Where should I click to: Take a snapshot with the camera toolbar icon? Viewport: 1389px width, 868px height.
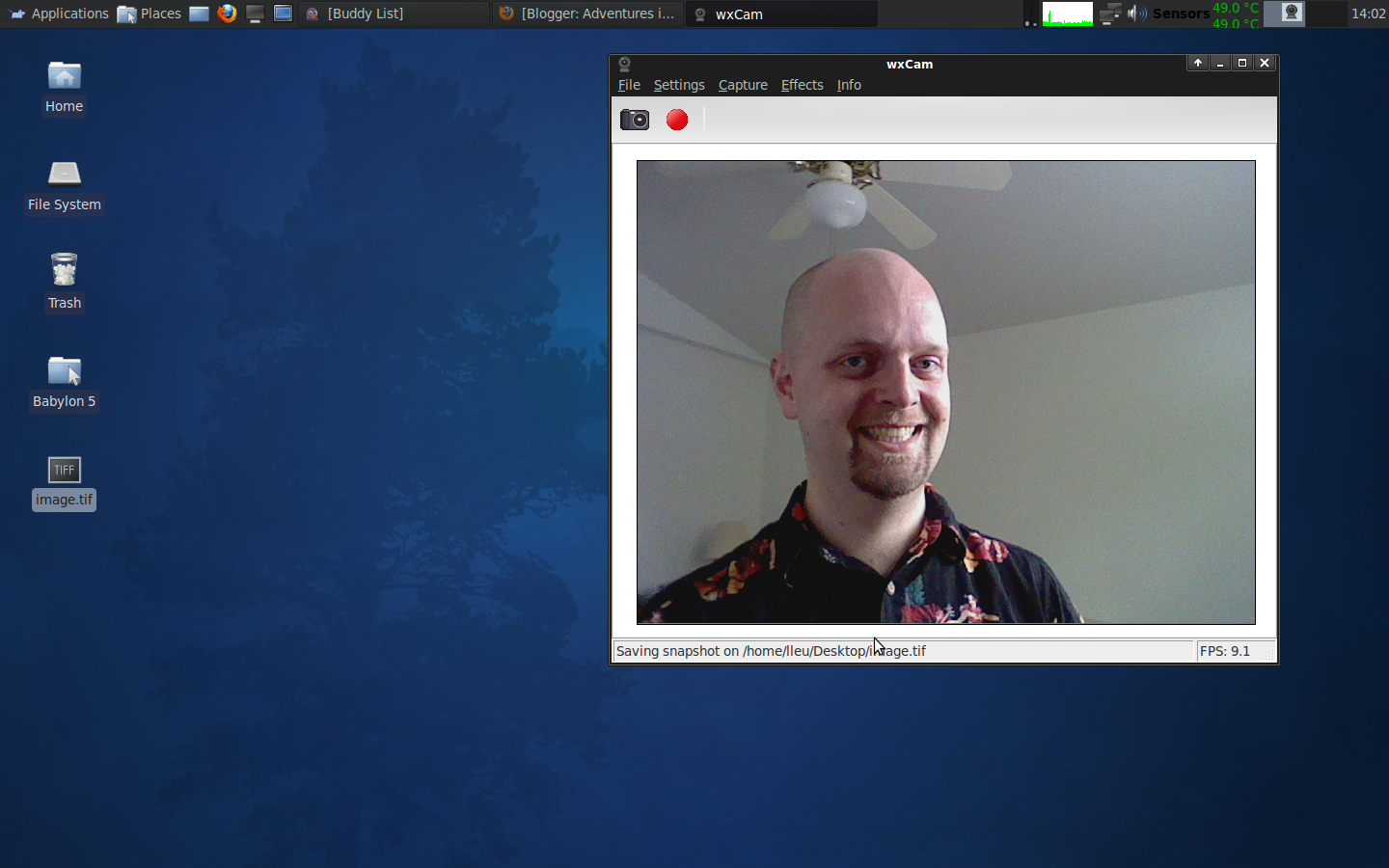point(634,120)
